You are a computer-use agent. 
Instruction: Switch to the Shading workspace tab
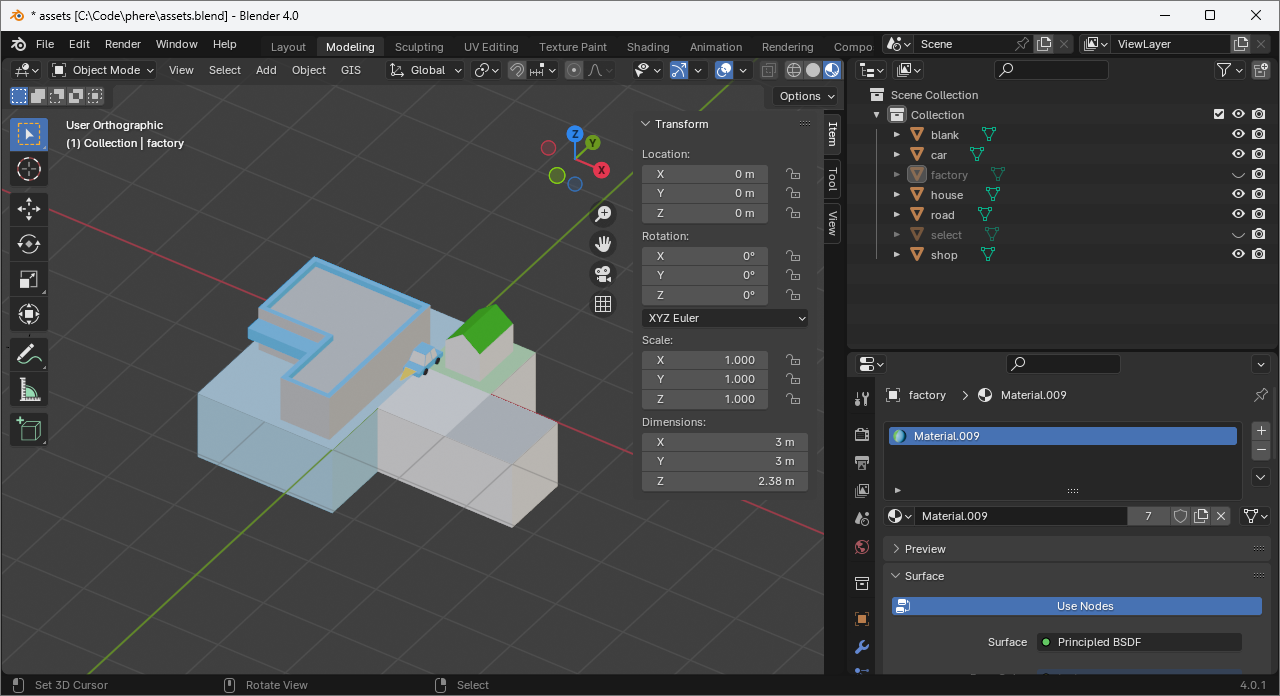(648, 47)
